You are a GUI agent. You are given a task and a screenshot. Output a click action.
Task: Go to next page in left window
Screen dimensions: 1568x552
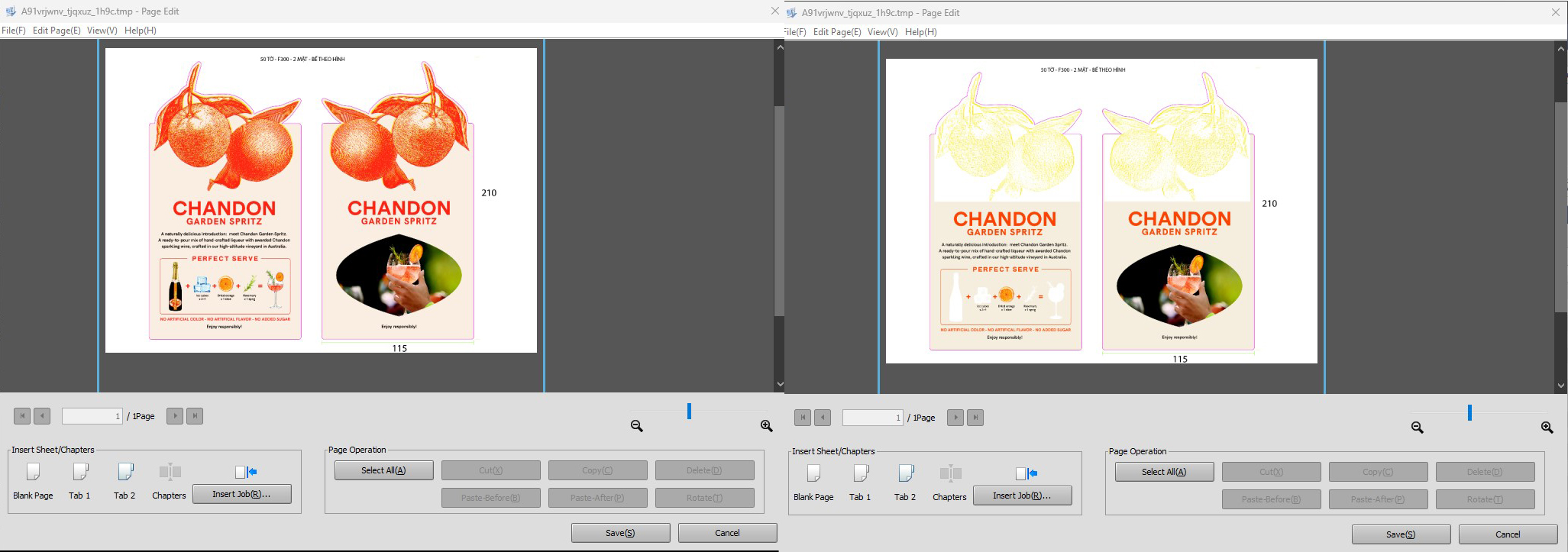coord(175,416)
